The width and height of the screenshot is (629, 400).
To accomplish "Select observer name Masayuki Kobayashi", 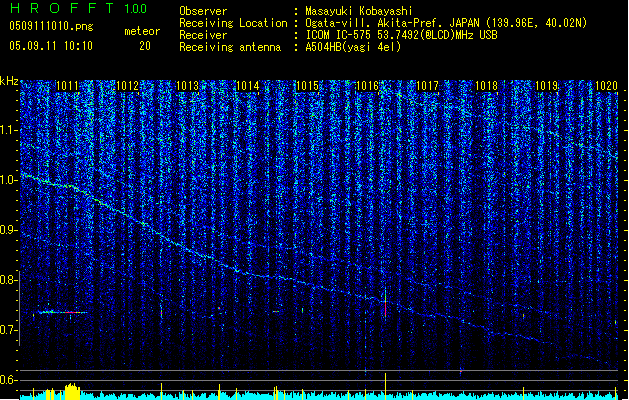I will [x=359, y=11].
